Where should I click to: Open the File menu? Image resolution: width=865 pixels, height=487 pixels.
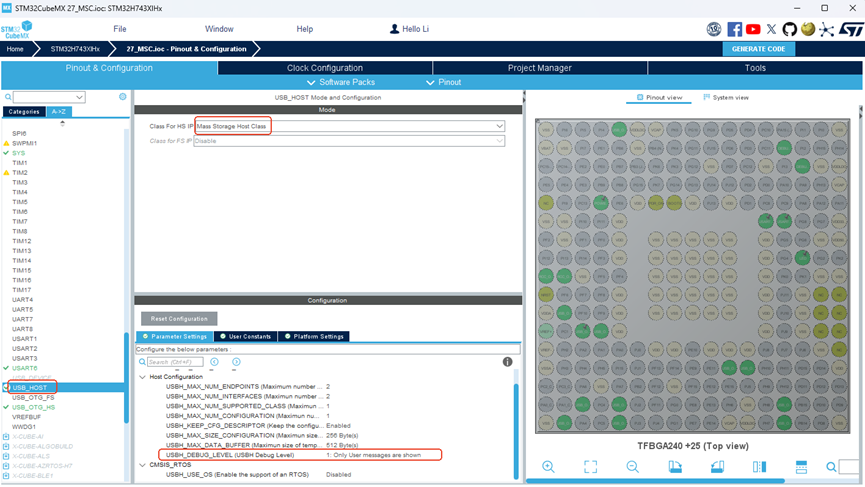120,29
